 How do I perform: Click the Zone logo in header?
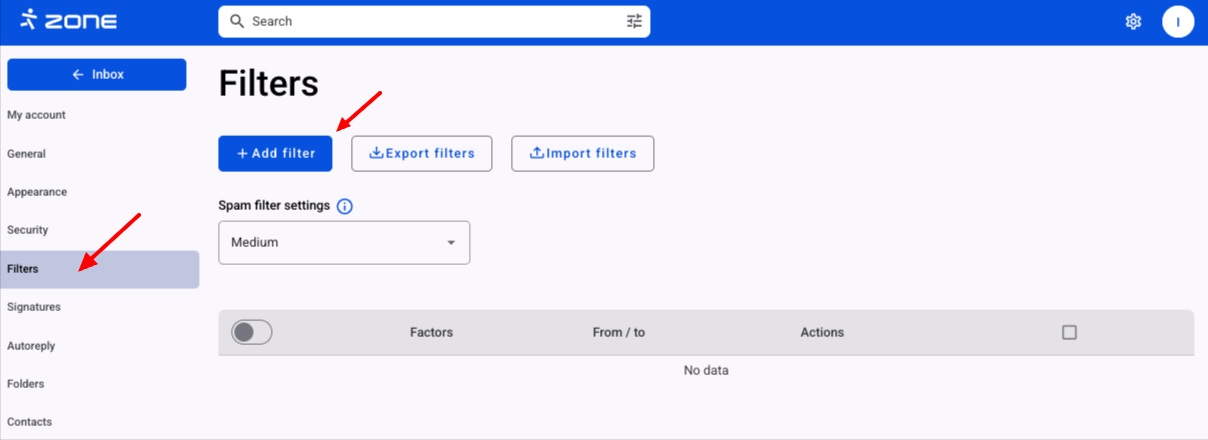[68, 20]
